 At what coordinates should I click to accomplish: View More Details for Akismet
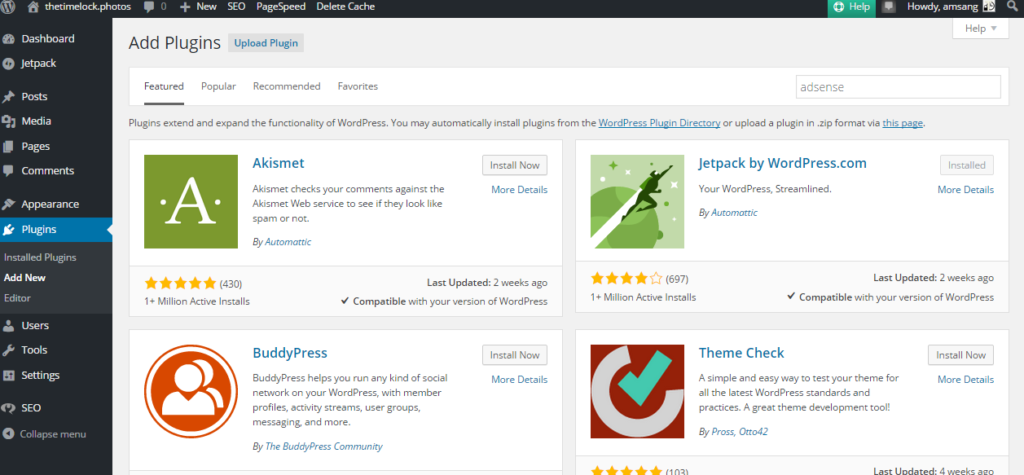click(x=519, y=190)
